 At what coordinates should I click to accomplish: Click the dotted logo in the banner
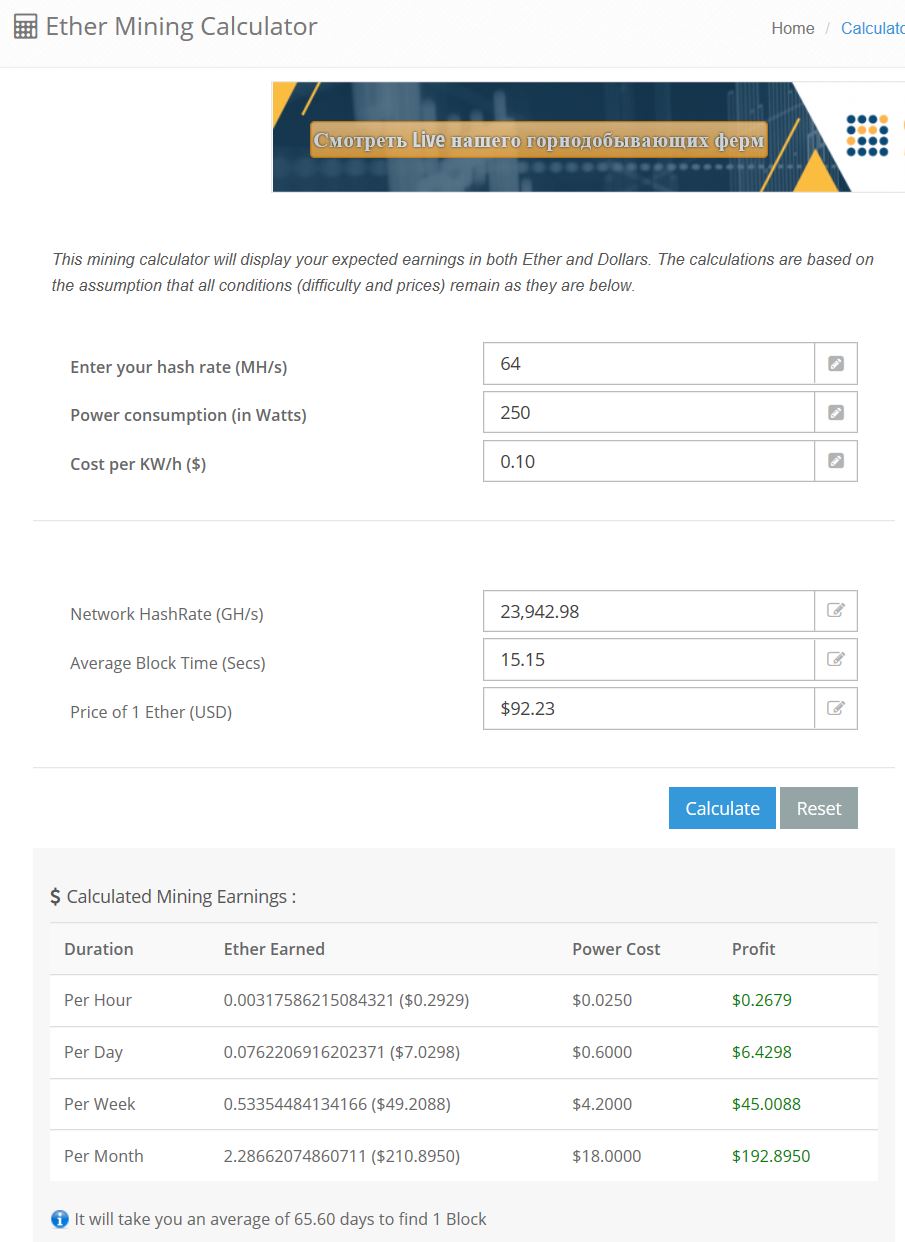pyautogui.click(x=867, y=135)
